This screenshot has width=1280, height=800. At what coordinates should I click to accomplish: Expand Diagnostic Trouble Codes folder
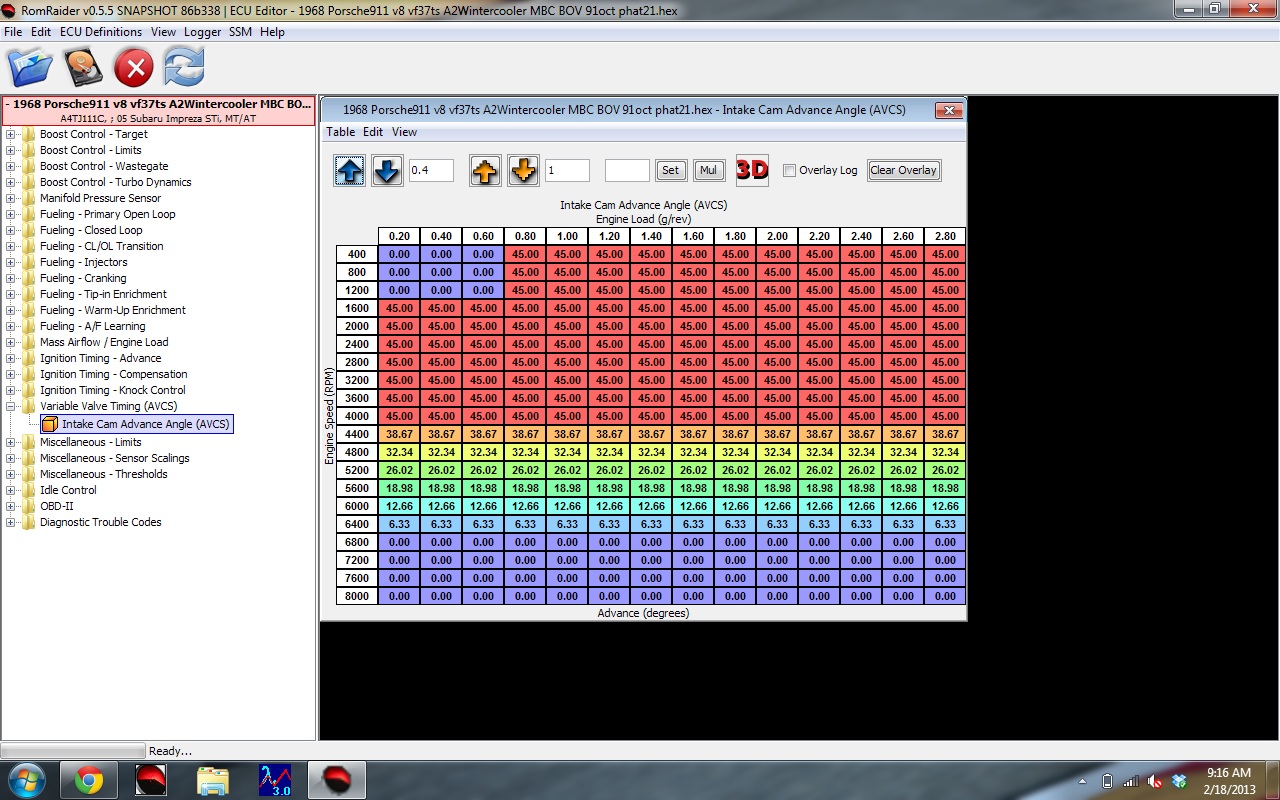[x=11, y=522]
